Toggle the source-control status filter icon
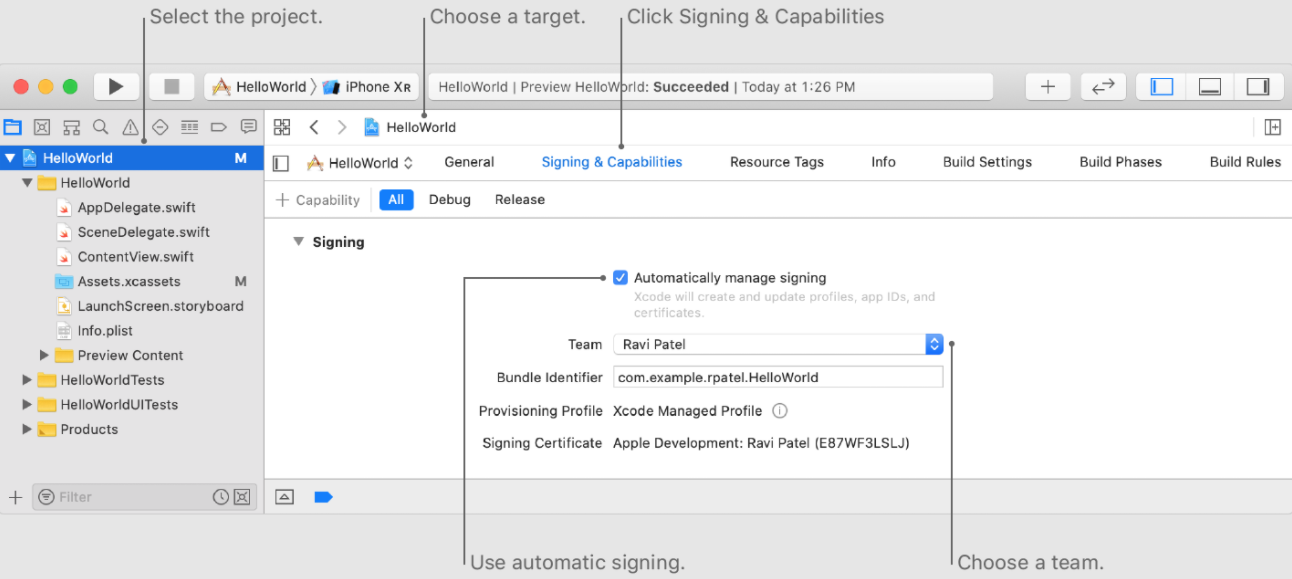 (242, 497)
